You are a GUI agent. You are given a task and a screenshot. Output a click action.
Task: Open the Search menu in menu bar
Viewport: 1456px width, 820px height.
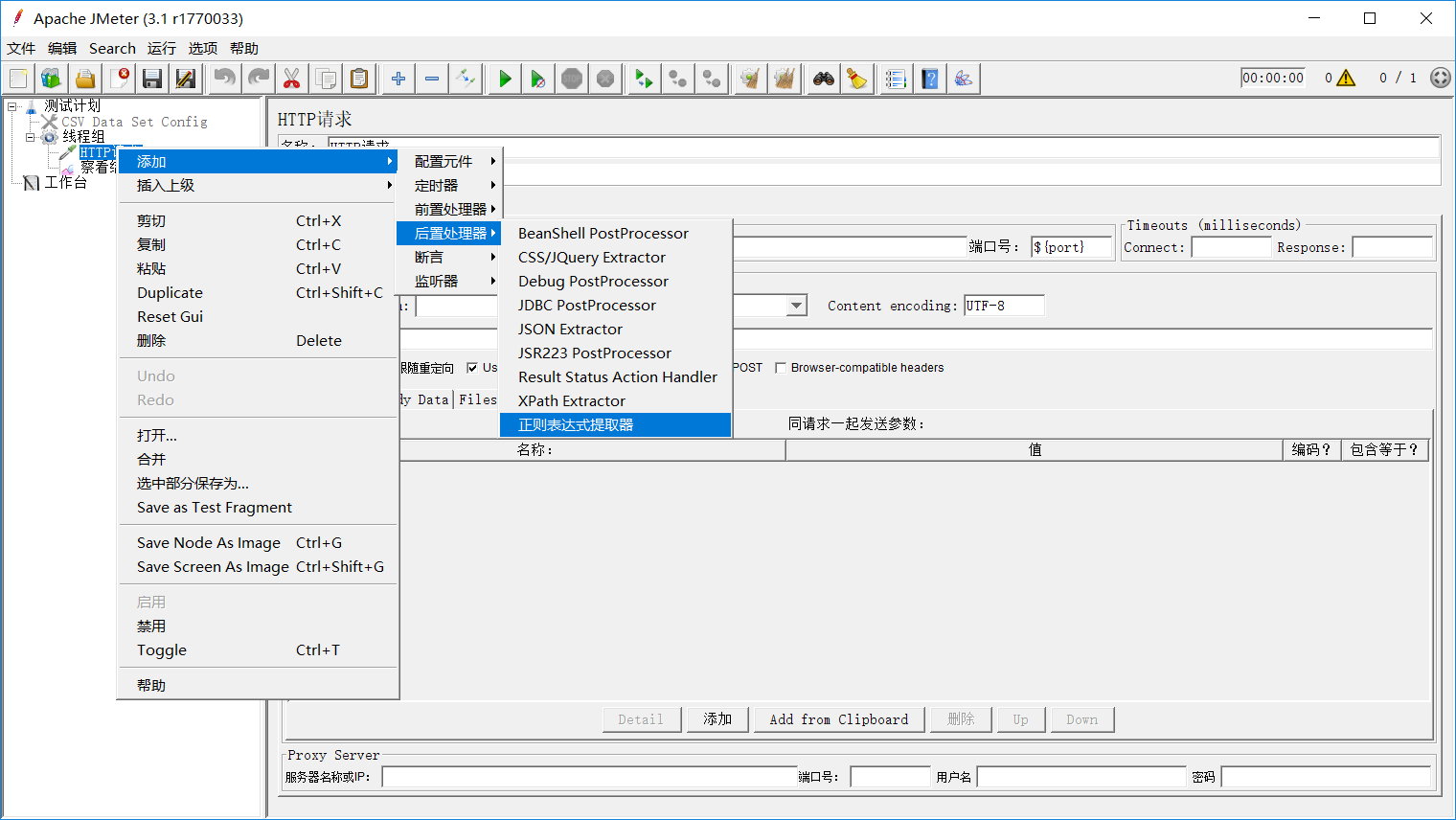coord(112,49)
